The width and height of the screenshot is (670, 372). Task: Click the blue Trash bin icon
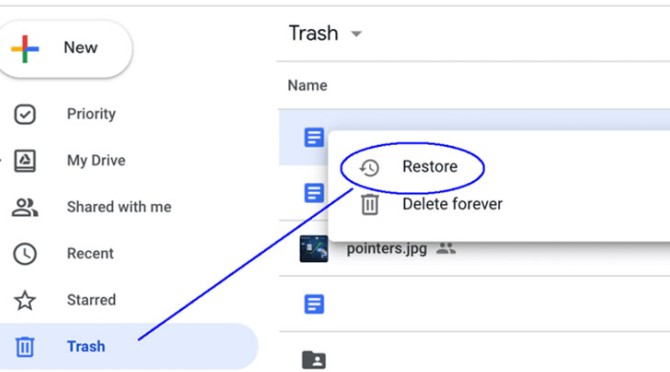pyautogui.click(x=25, y=346)
